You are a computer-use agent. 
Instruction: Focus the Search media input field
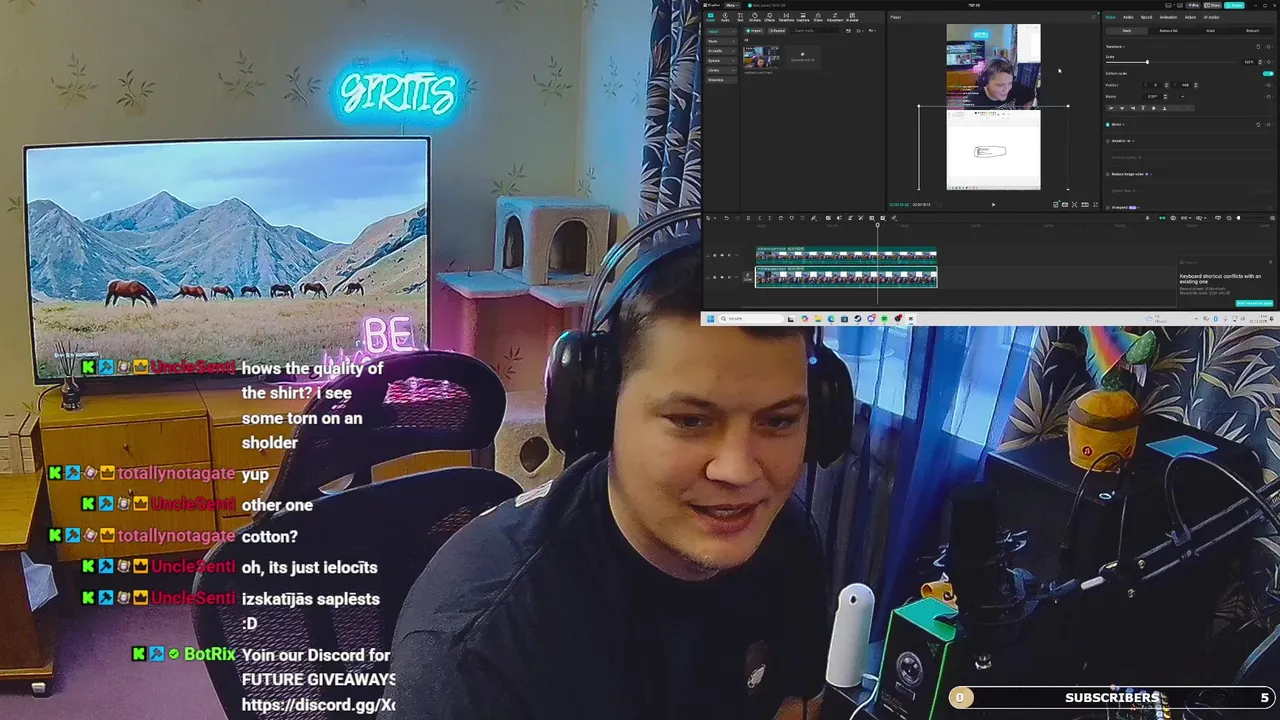click(x=815, y=31)
